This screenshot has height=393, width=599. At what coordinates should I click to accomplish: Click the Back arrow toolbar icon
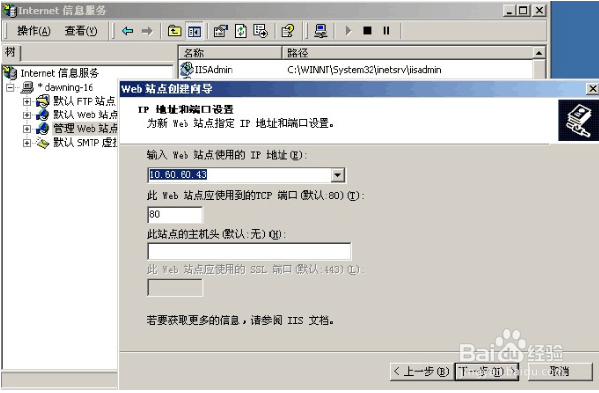[128, 31]
